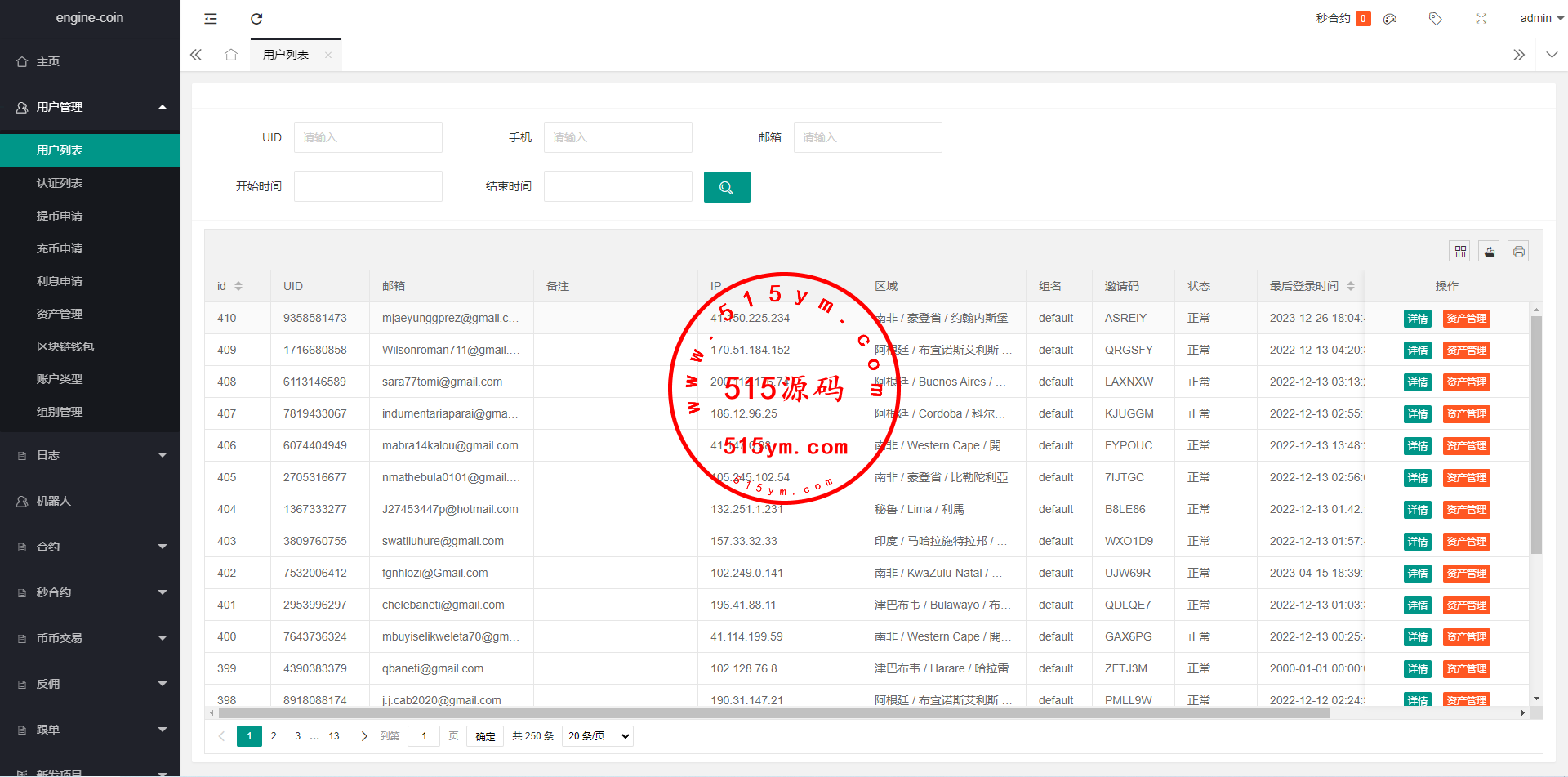Image resolution: width=1568 pixels, height=777 pixels.
Task: Sort table by id column arrows
Action: click(x=238, y=286)
